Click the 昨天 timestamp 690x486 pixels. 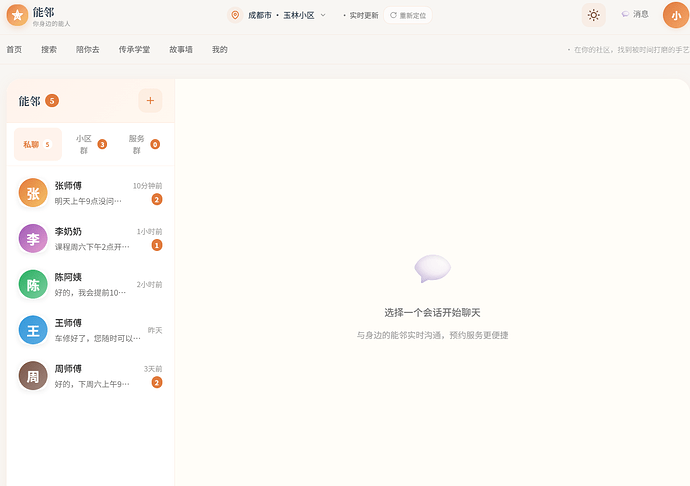(155, 330)
